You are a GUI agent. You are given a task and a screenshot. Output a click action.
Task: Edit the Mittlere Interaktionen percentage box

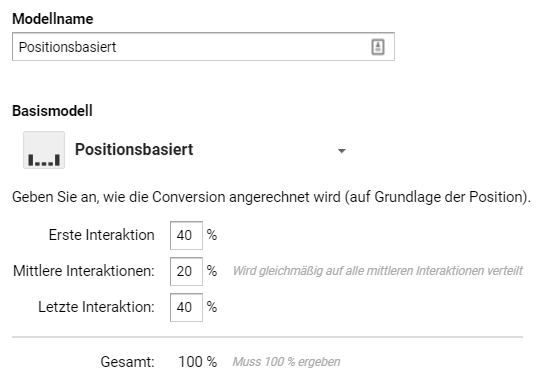click(x=186, y=271)
